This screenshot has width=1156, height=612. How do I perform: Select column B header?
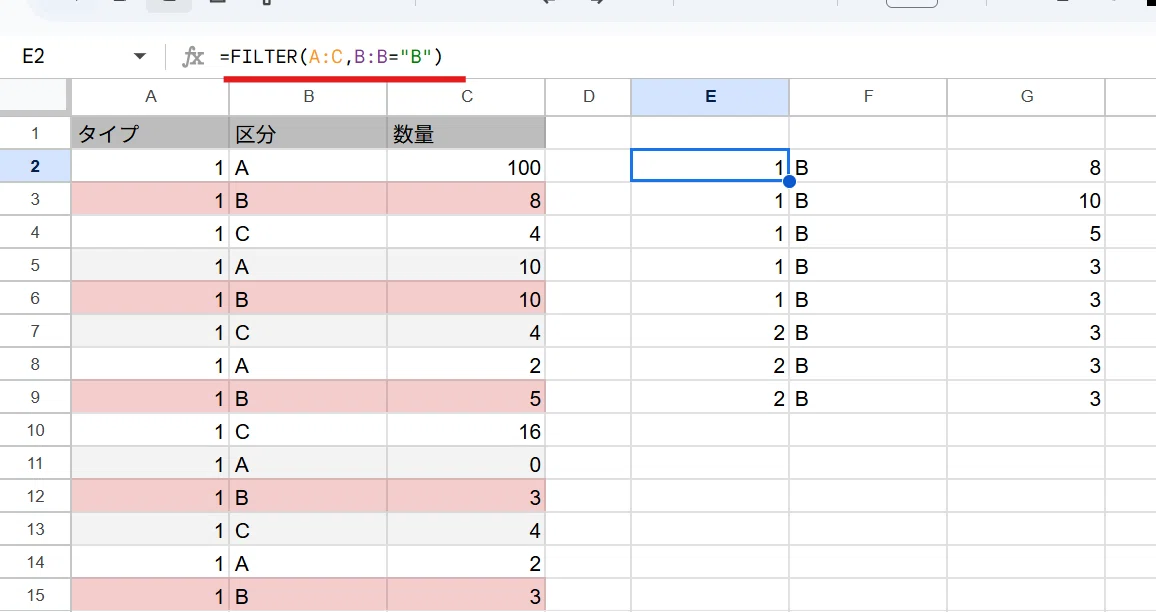pos(308,97)
